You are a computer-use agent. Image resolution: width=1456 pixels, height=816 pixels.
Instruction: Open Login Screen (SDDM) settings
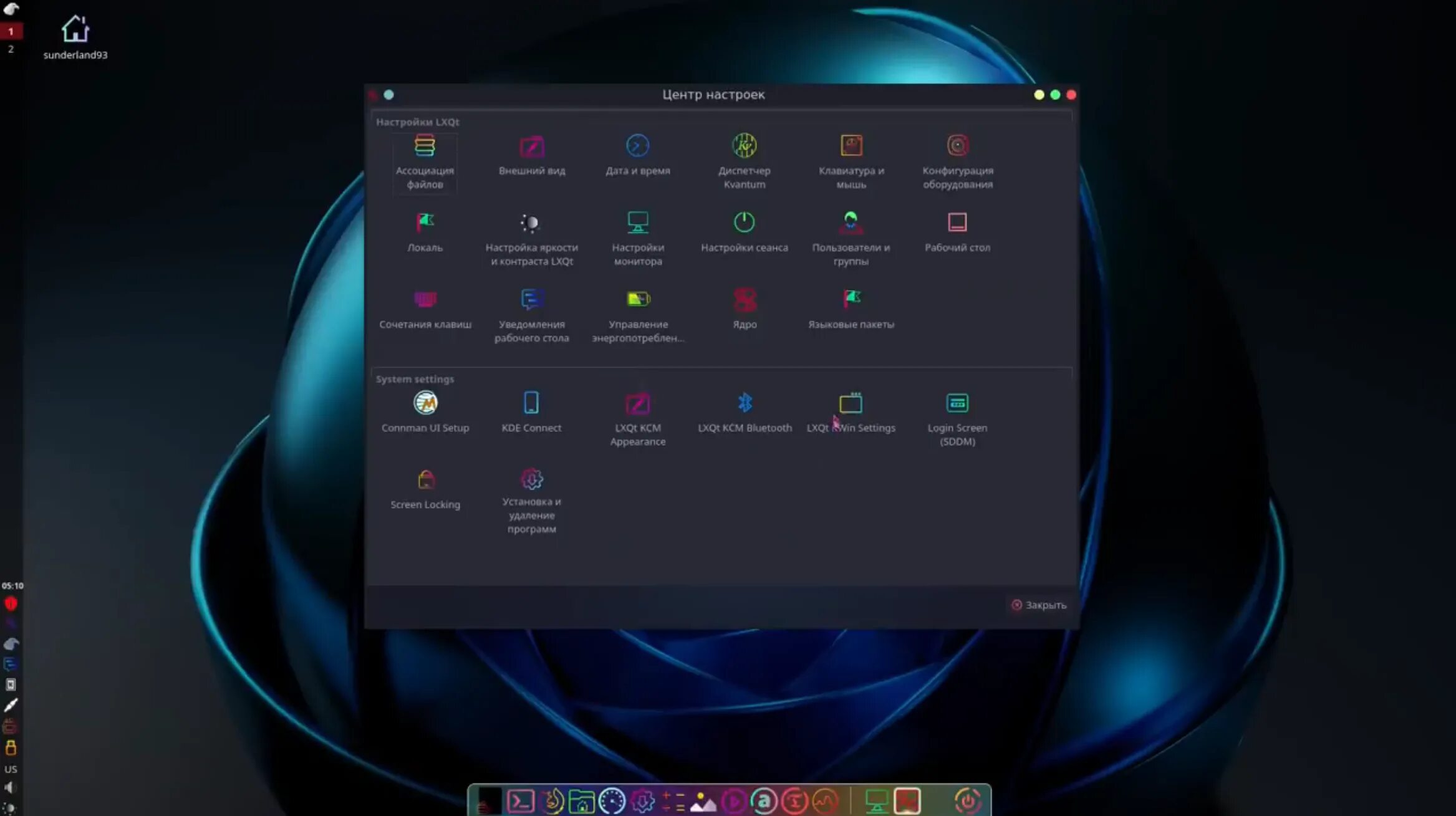(957, 419)
